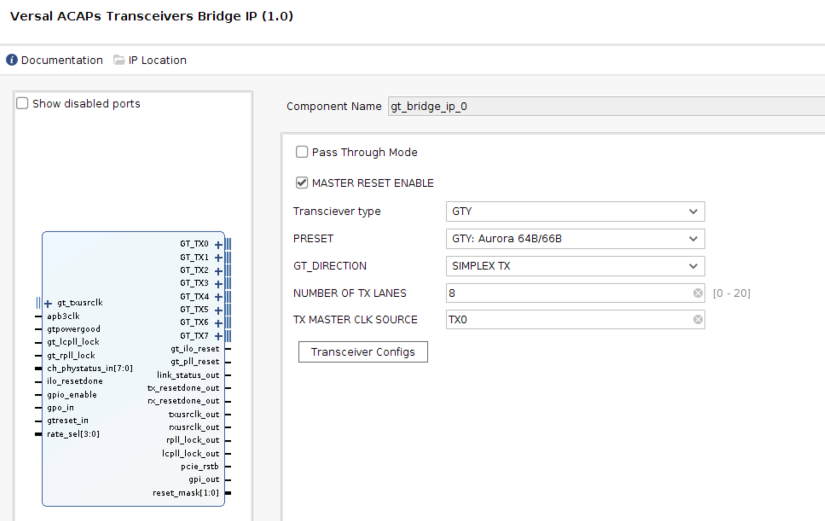
Task: Select the link_status_out port label
Action: (188, 375)
